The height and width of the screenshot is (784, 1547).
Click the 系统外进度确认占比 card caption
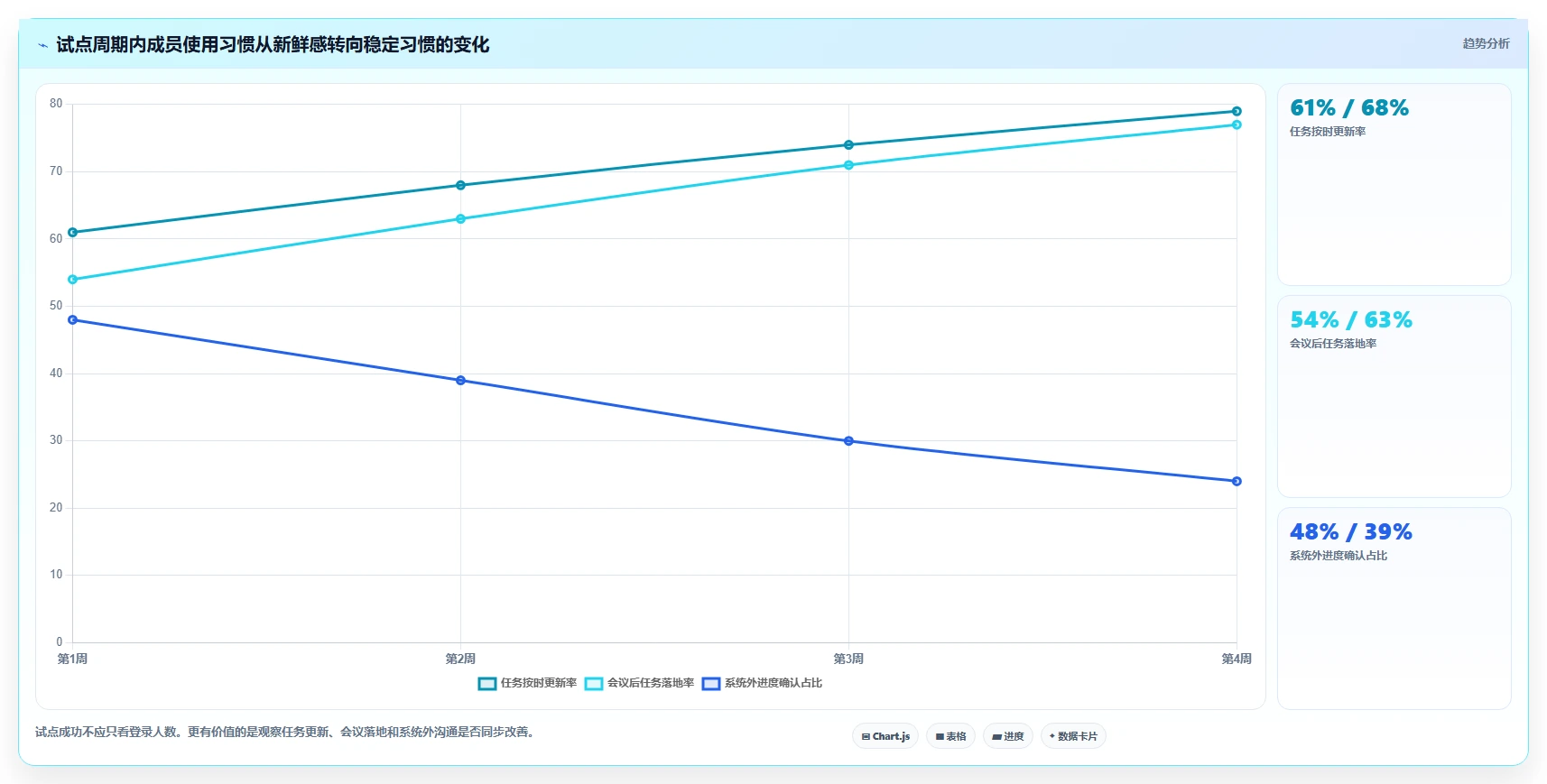pyautogui.click(x=1338, y=556)
